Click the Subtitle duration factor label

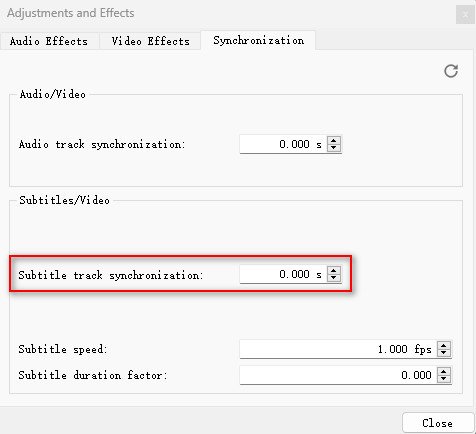click(93, 375)
